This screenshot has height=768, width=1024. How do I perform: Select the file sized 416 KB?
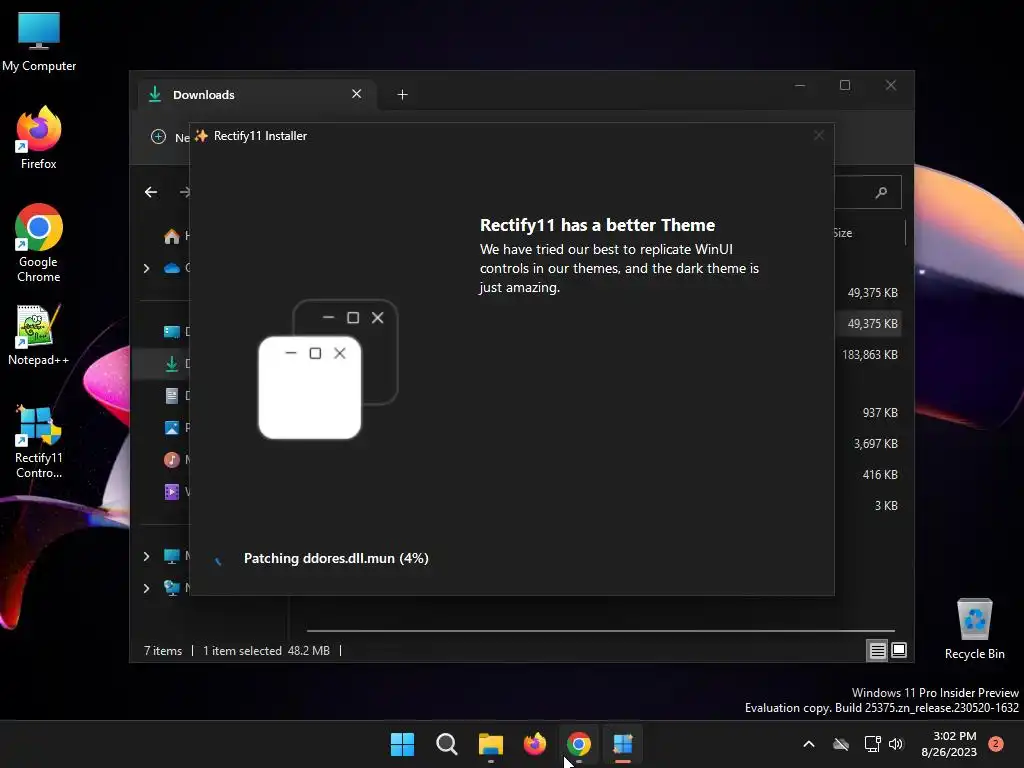pos(880,475)
